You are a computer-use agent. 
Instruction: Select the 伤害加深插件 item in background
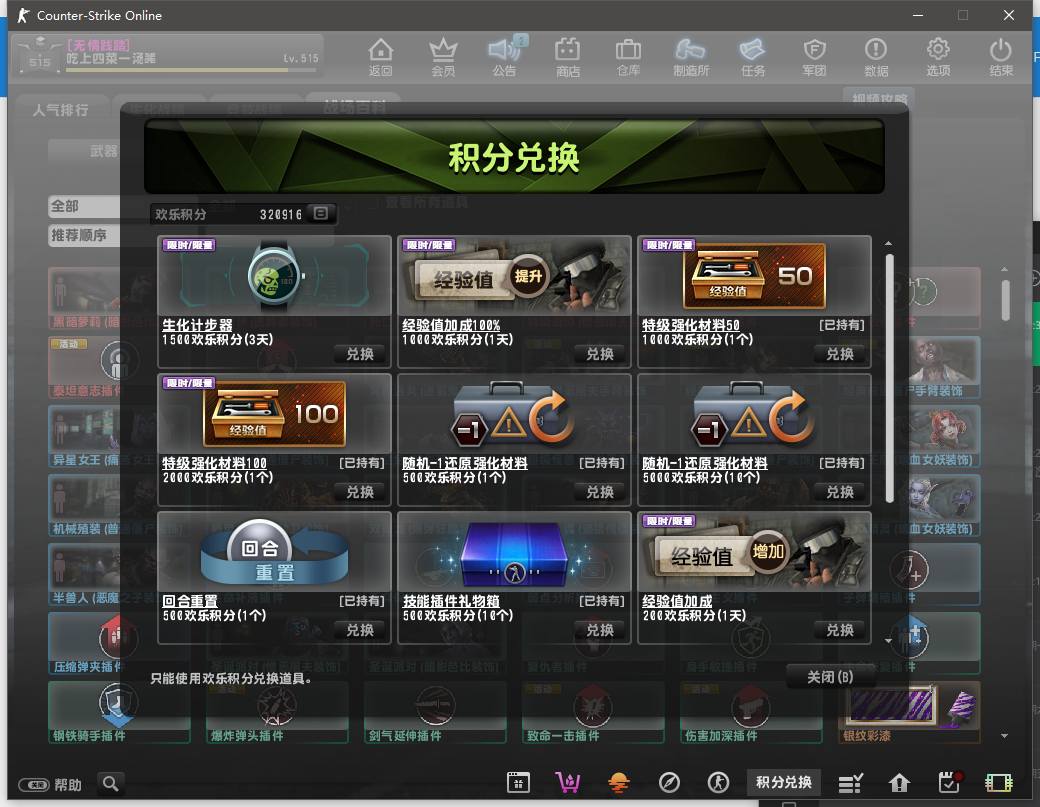750,712
